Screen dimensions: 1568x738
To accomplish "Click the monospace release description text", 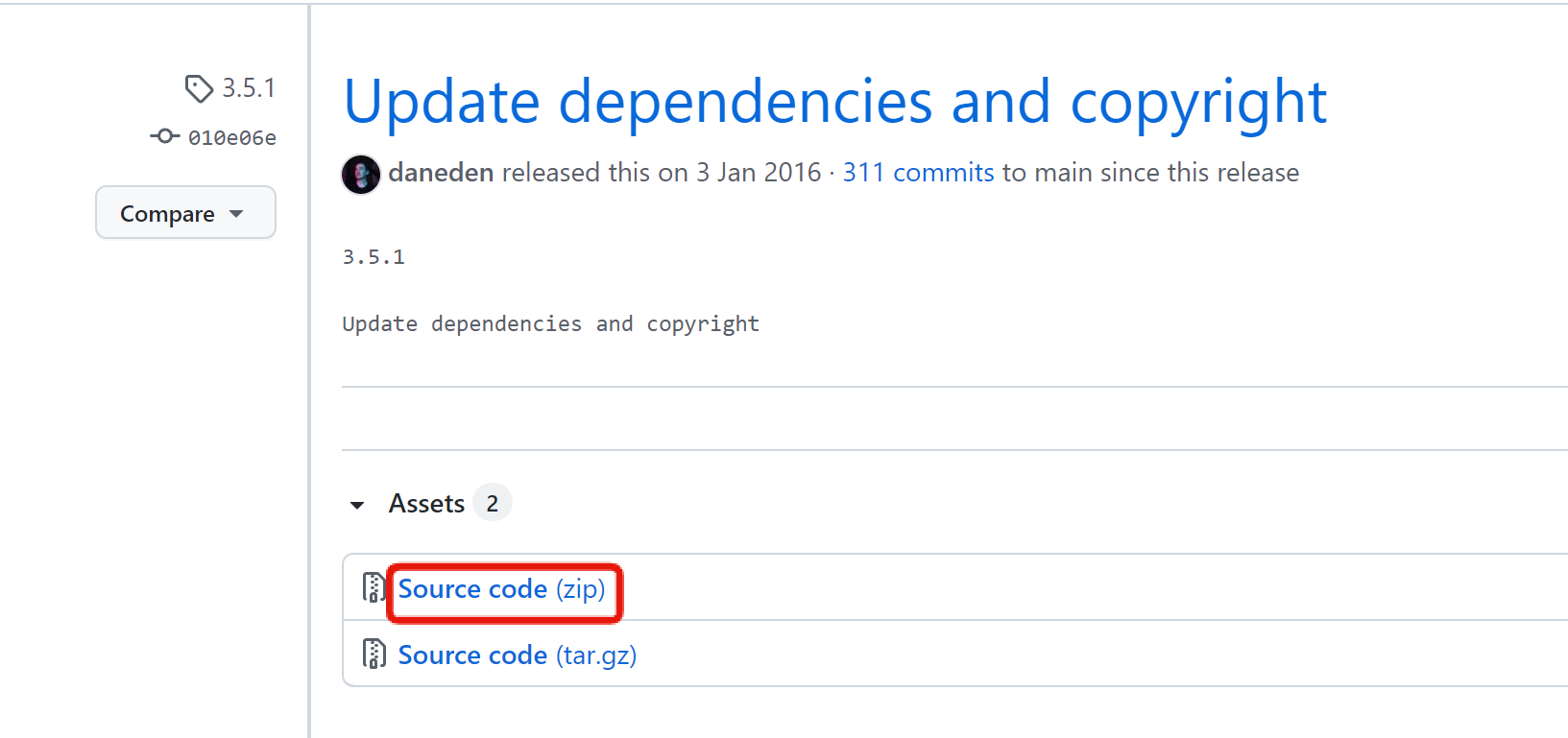I will click(550, 324).
